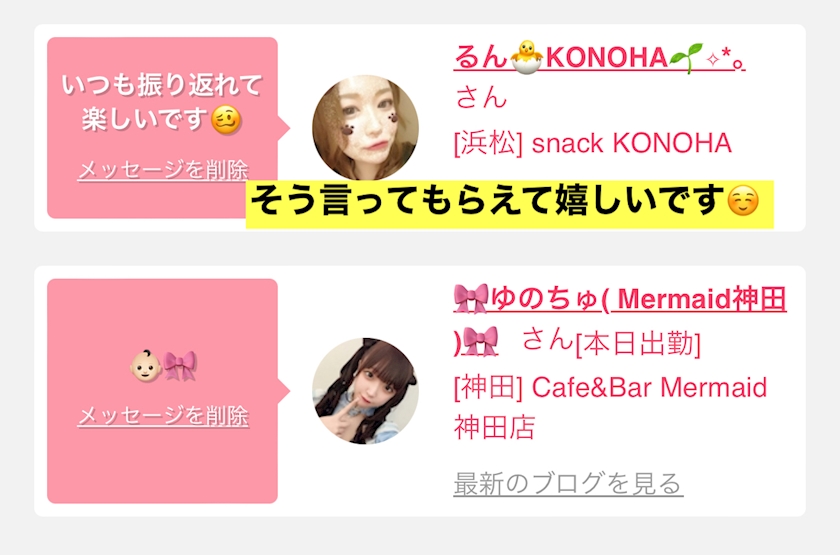Open the ゆのちゅ Mermaid神田 profile link
The image size is (840, 555).
click(x=620, y=320)
